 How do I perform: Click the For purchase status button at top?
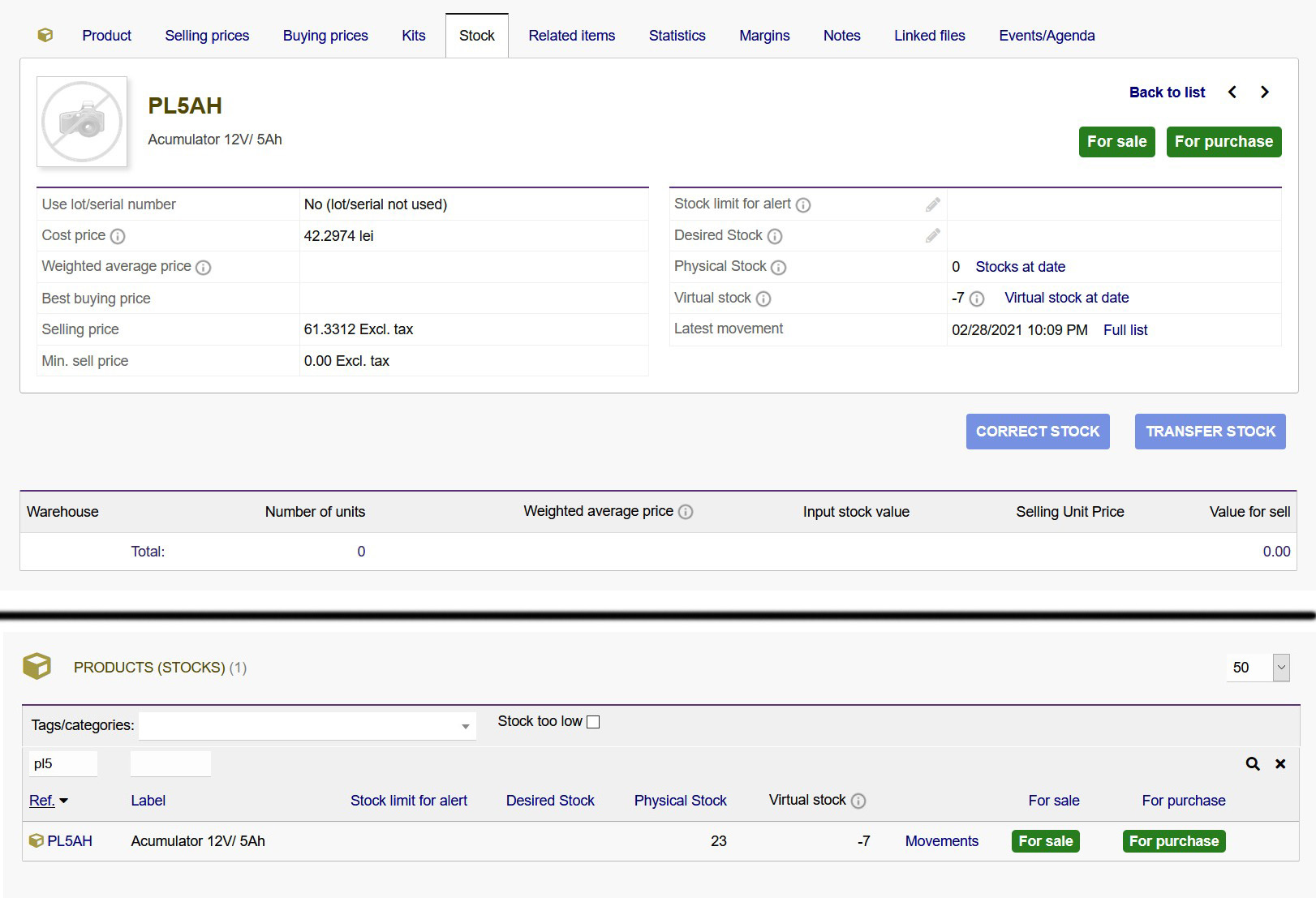click(x=1224, y=142)
